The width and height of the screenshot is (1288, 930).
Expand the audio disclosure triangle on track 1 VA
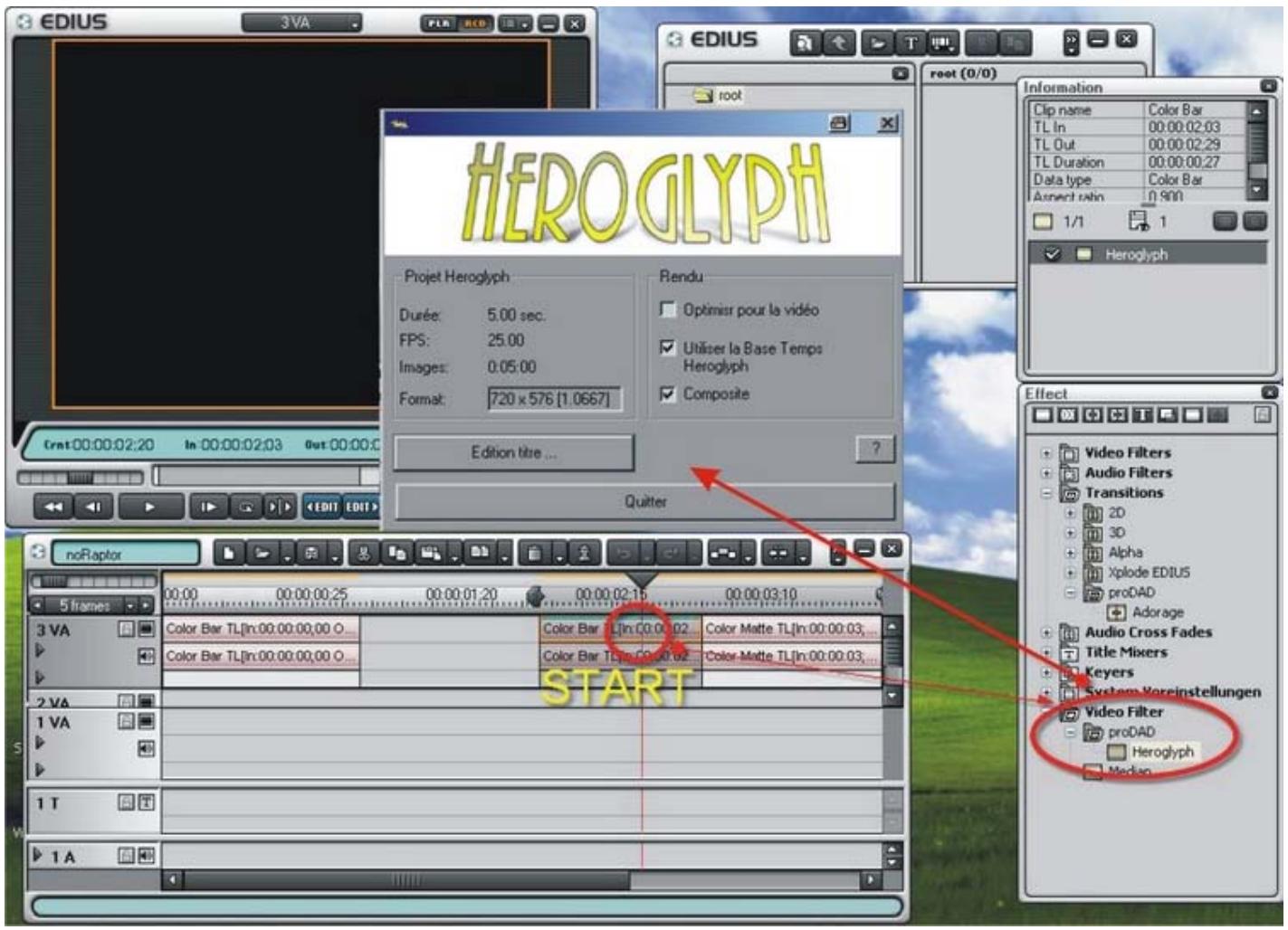pos(40,769)
